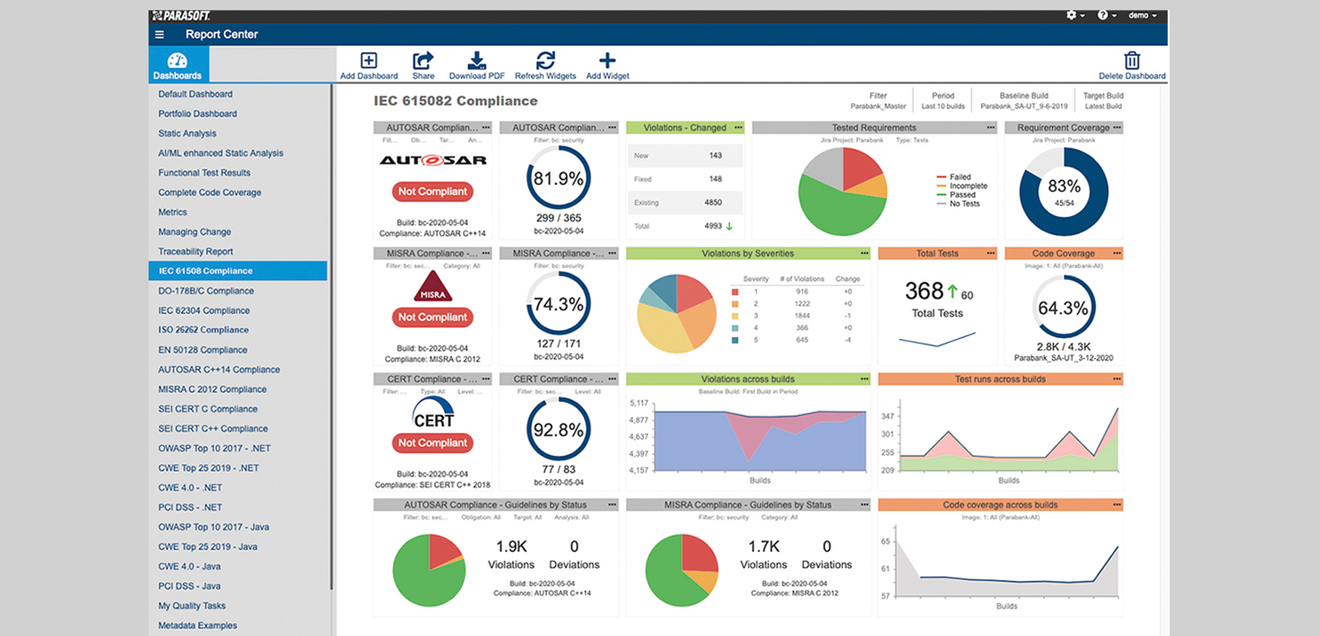The height and width of the screenshot is (636, 1320).
Task: Go to Metrics dashboard
Action: point(172,212)
